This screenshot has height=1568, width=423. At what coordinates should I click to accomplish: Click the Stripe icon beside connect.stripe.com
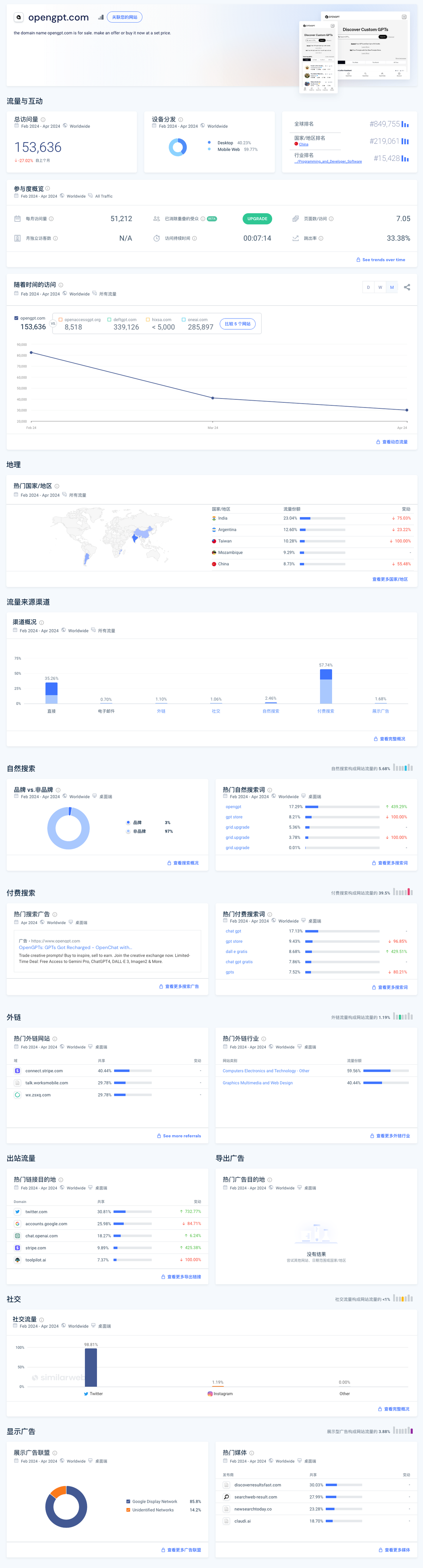click(x=18, y=1071)
